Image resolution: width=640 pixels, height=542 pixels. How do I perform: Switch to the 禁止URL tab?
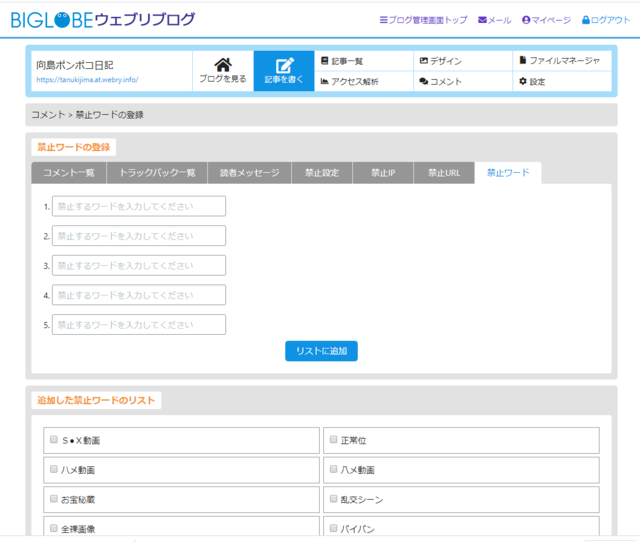pos(444,173)
